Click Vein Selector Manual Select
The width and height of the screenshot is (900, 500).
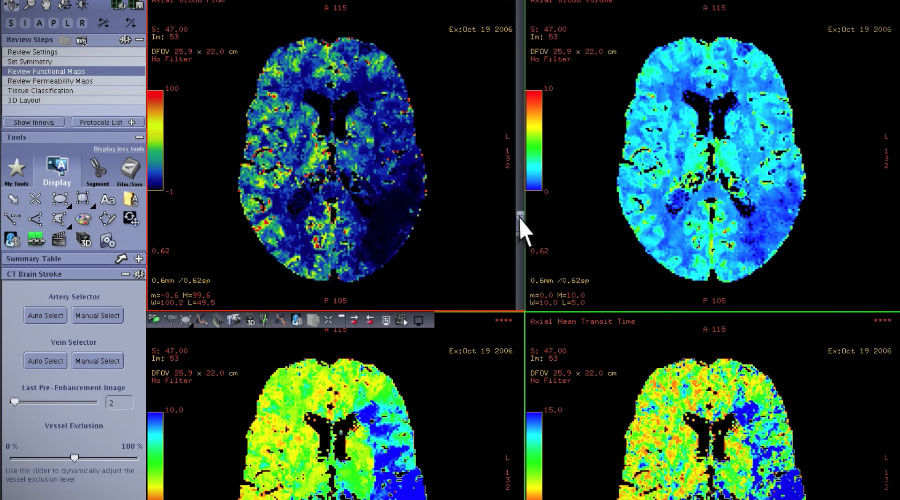point(97,361)
